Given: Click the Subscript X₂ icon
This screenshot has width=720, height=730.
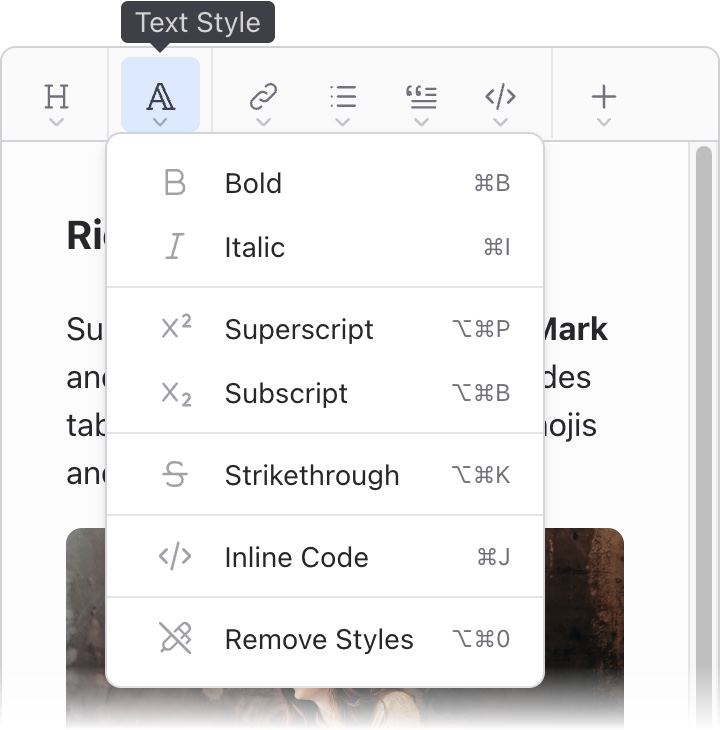Looking at the screenshot, I should tap(176, 394).
